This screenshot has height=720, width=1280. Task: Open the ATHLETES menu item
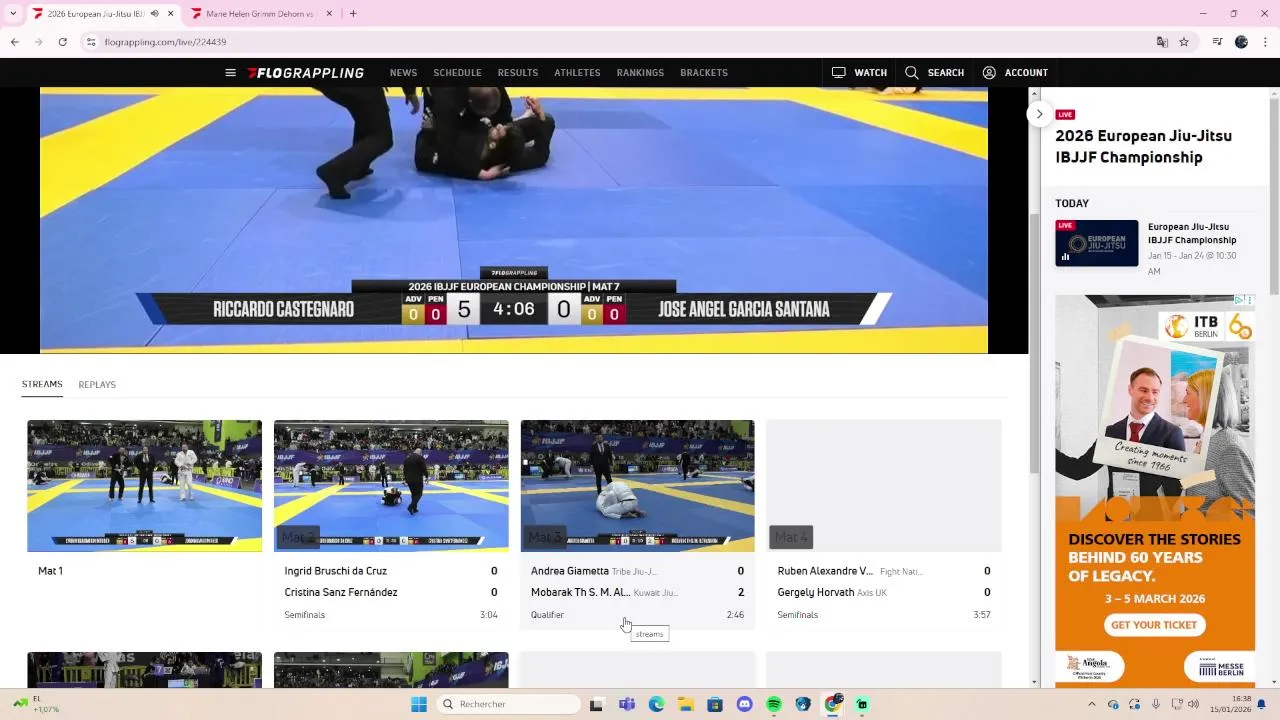click(577, 73)
